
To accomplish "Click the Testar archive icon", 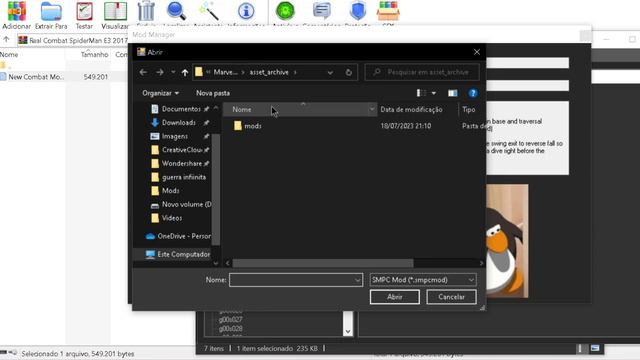I will [x=84, y=11].
